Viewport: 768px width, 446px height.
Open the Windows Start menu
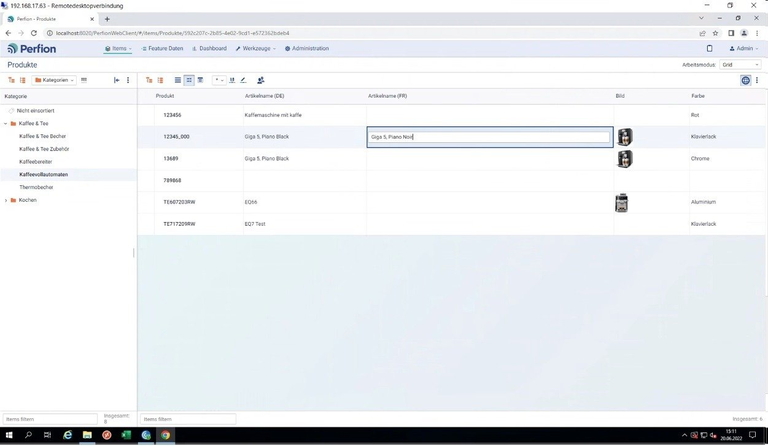[9, 435]
